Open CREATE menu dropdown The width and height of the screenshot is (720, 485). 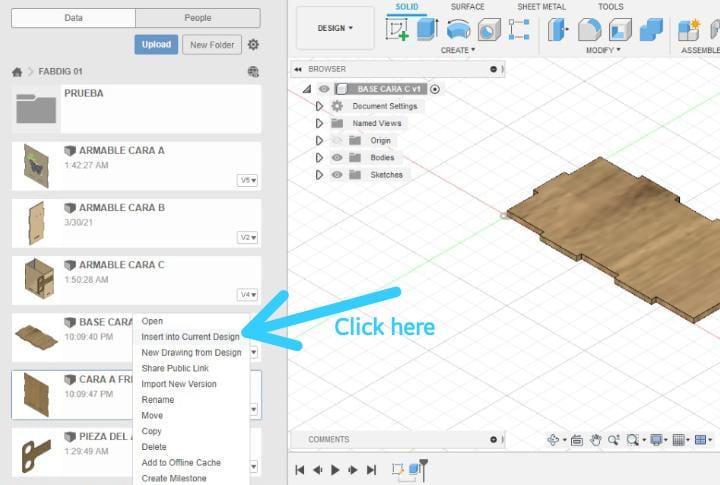(458, 50)
